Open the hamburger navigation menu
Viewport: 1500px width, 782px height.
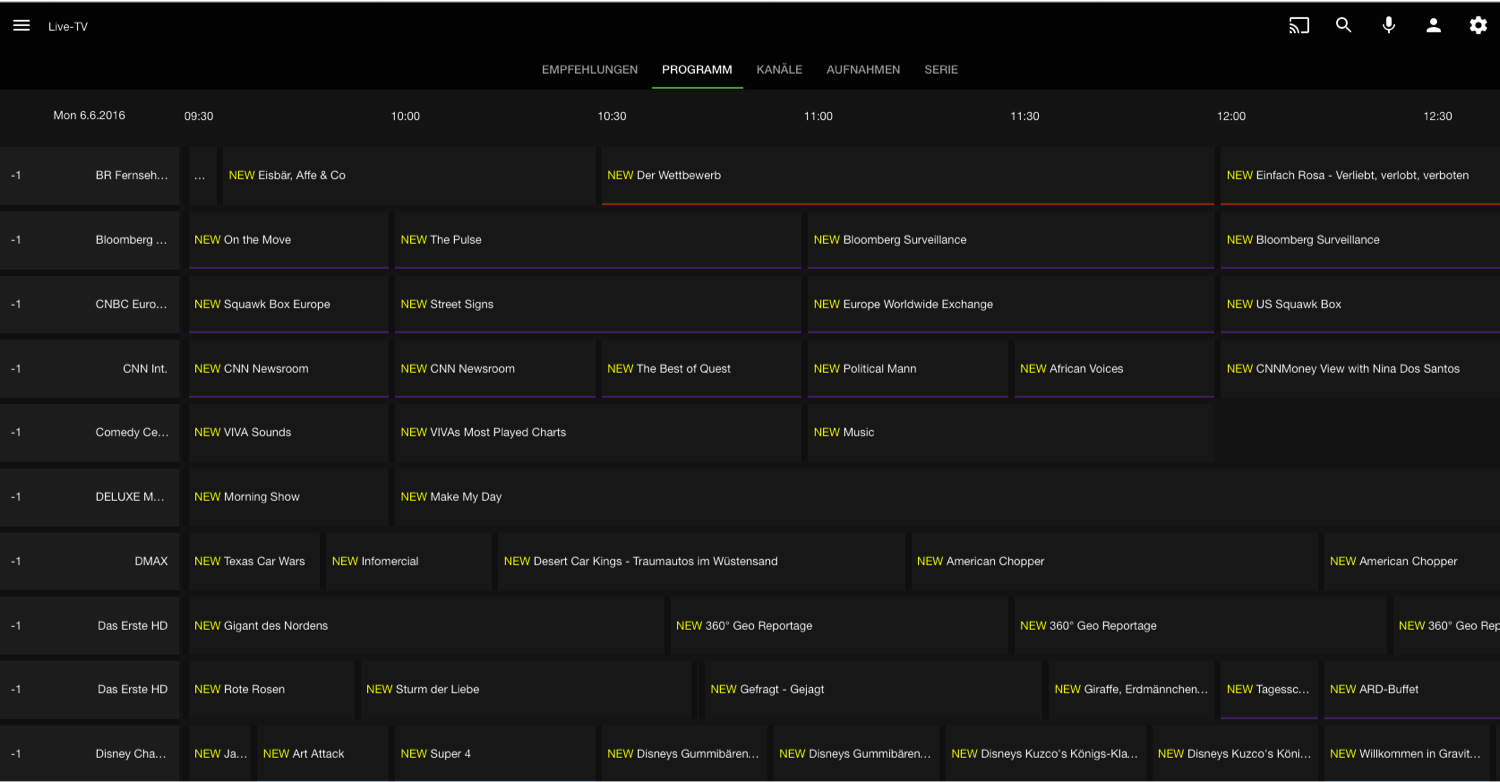tap(21, 26)
